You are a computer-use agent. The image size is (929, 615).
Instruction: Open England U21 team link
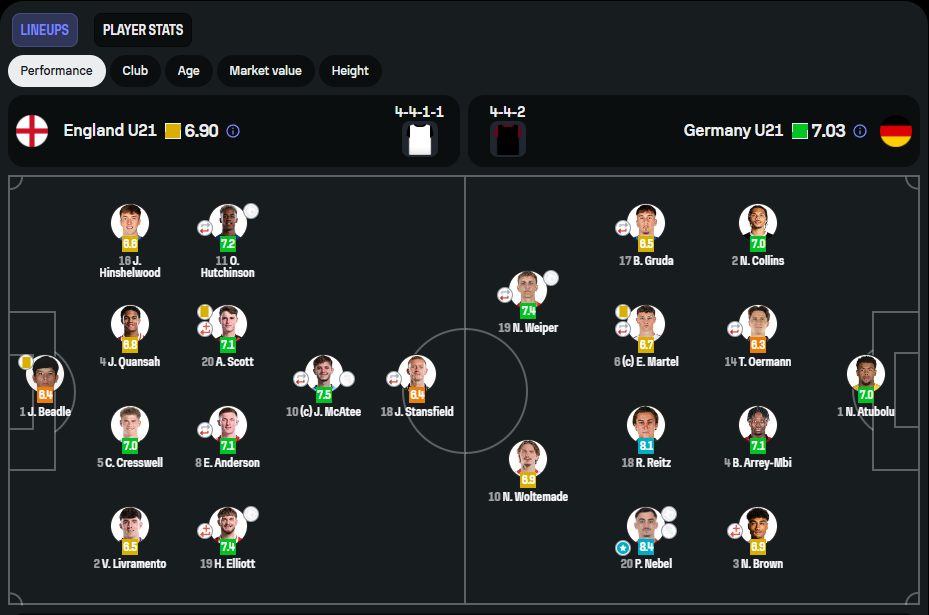point(110,131)
